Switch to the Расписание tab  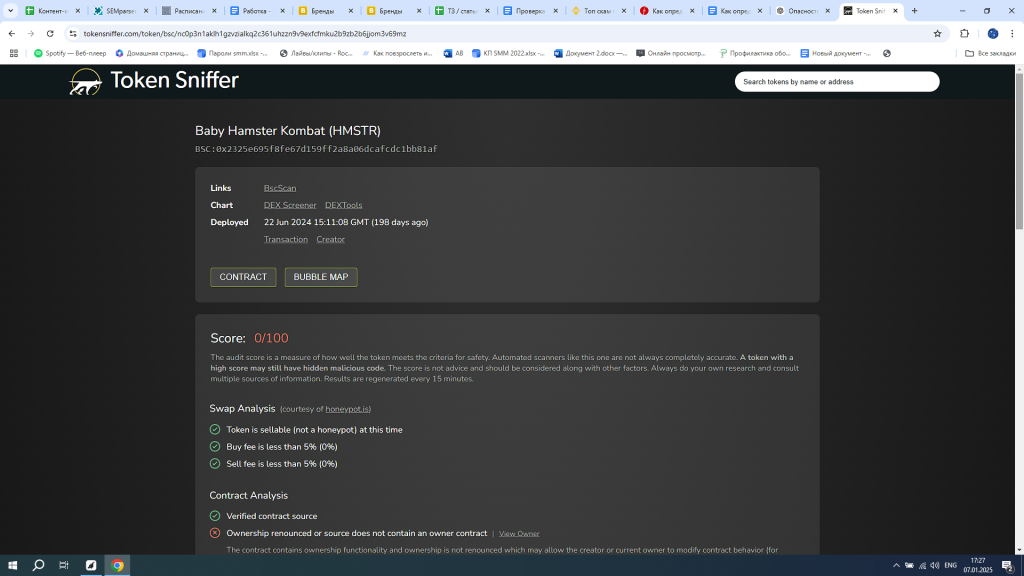click(x=189, y=10)
